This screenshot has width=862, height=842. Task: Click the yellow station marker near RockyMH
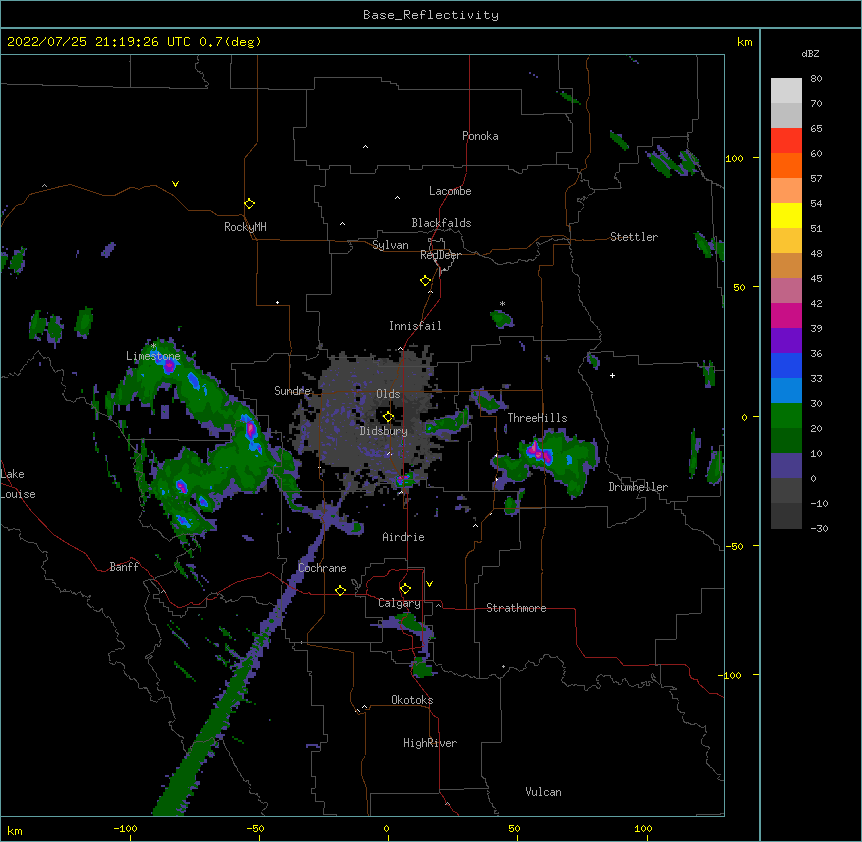[x=249, y=204]
